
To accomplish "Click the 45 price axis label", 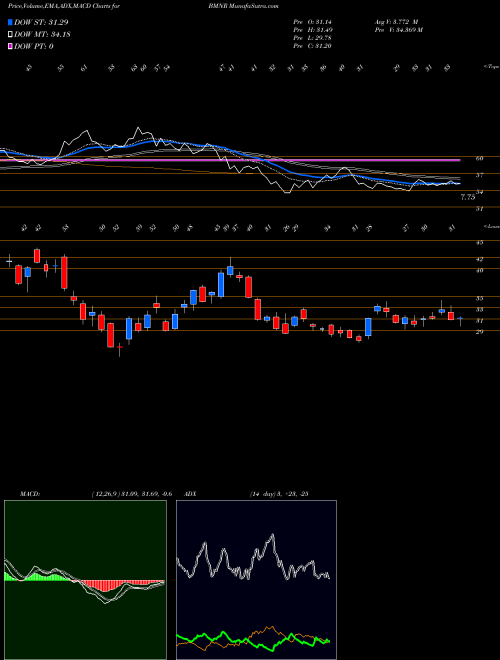I will pyautogui.click(x=479, y=242).
